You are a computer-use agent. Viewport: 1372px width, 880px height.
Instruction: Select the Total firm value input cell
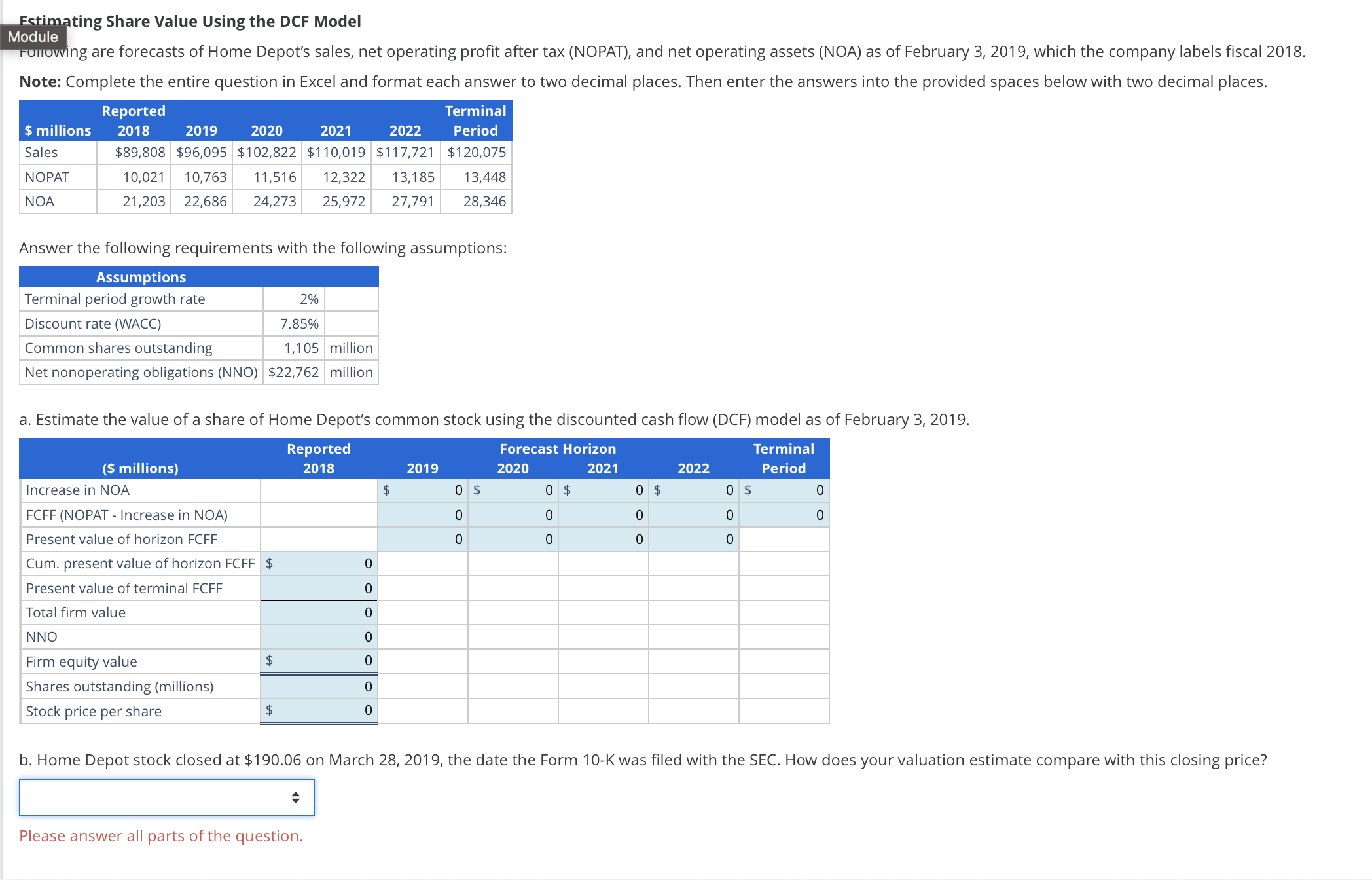319,612
